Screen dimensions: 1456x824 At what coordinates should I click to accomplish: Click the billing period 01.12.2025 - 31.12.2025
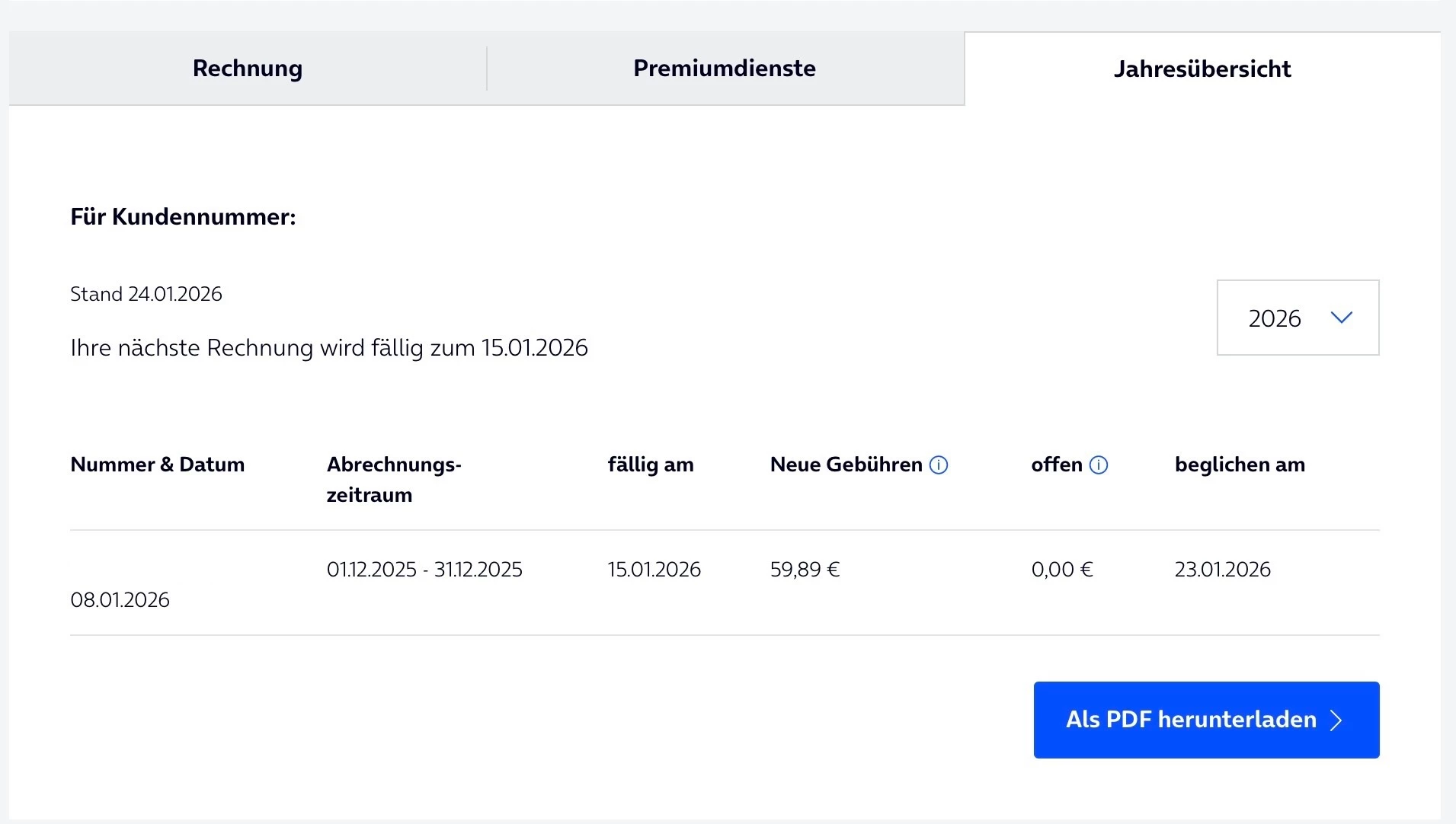(424, 570)
